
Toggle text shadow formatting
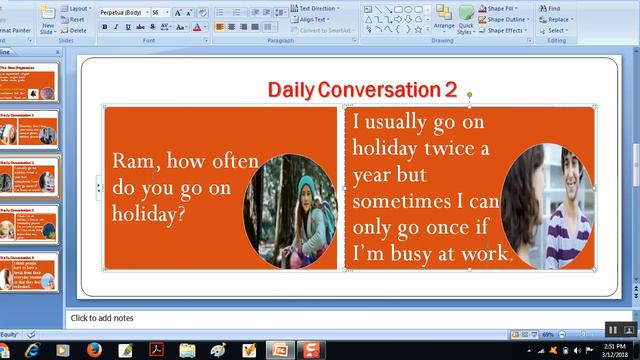coord(152,27)
